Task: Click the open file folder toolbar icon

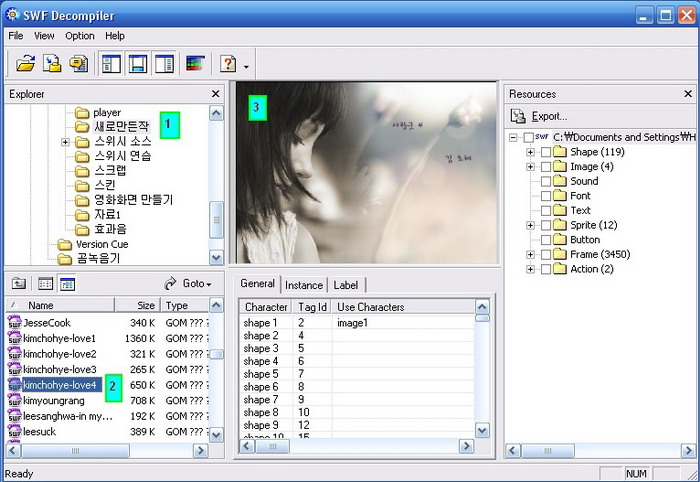Action: coord(26,64)
